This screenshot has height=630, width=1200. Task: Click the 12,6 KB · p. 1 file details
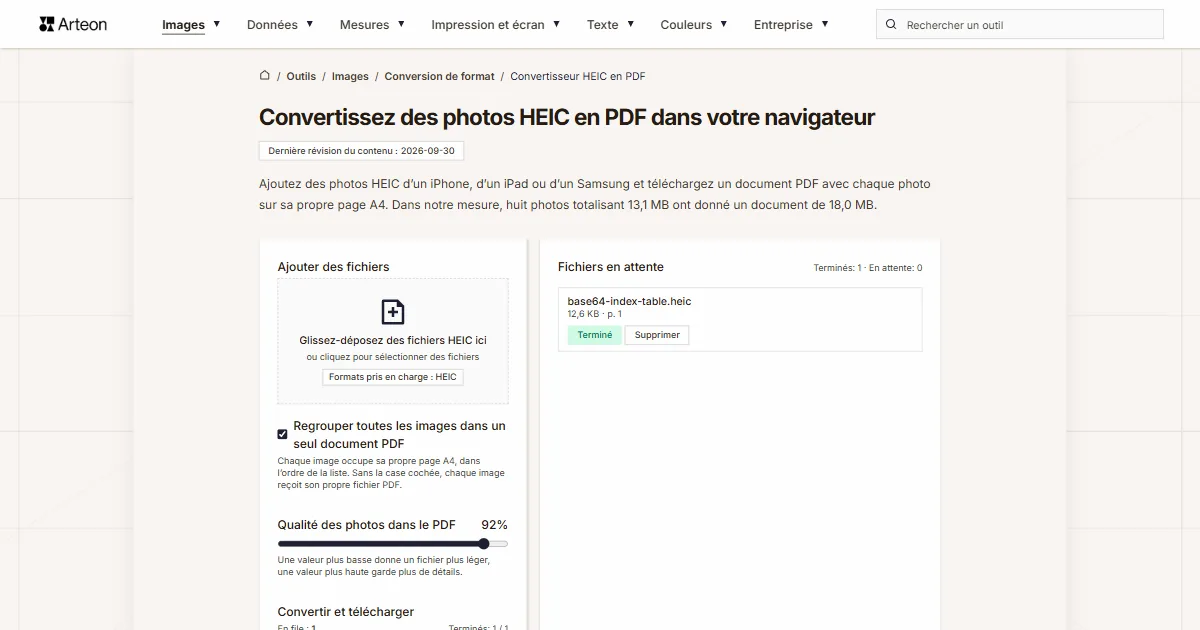[x=594, y=314]
